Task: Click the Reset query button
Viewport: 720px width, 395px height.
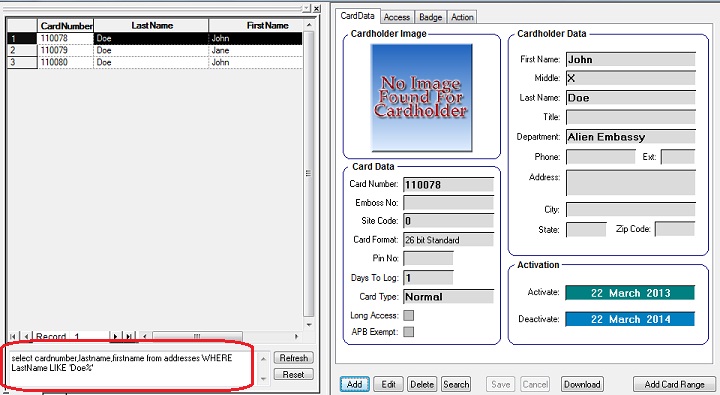Action: click(294, 375)
